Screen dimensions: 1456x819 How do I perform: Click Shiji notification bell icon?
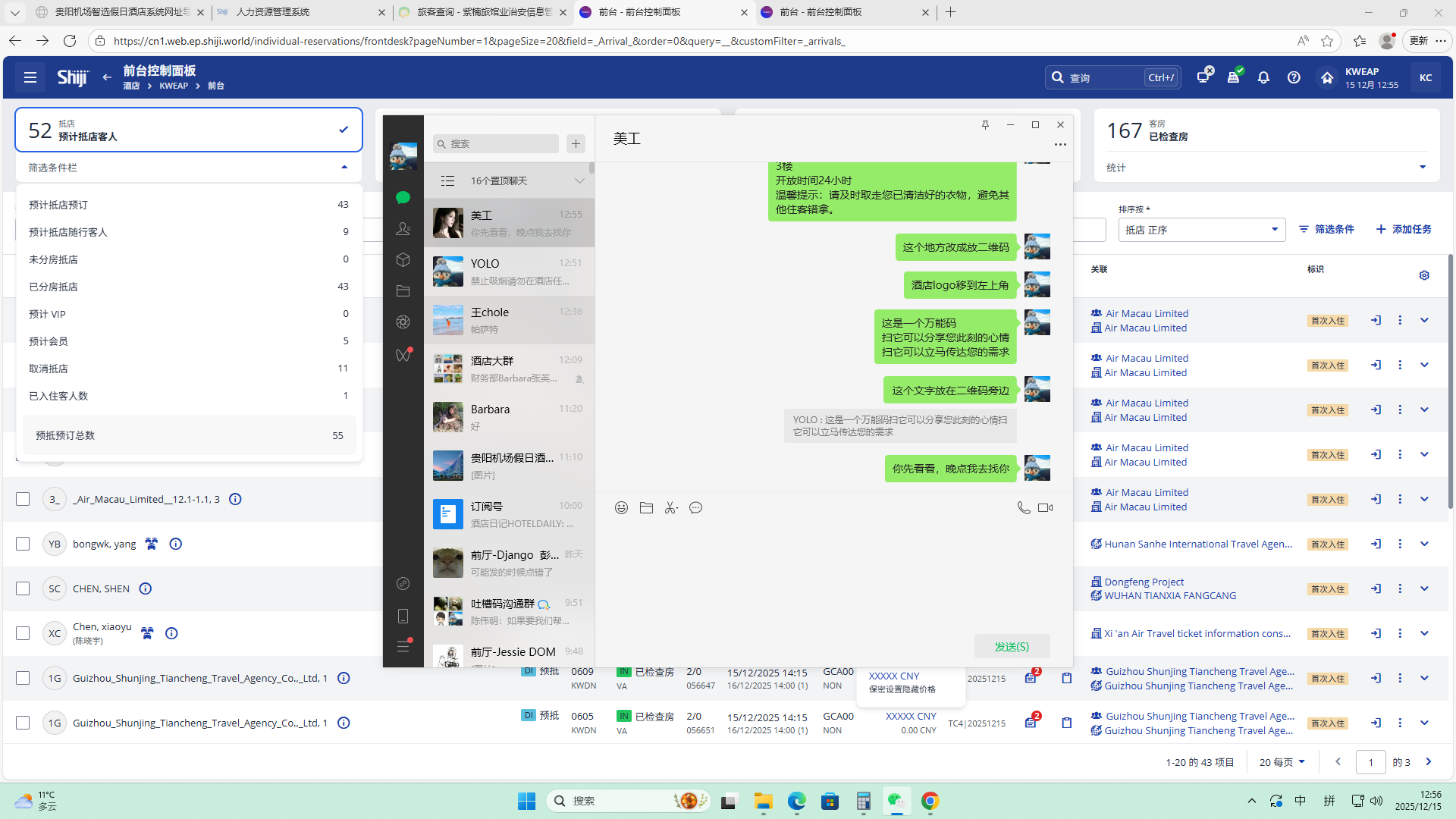[1263, 77]
